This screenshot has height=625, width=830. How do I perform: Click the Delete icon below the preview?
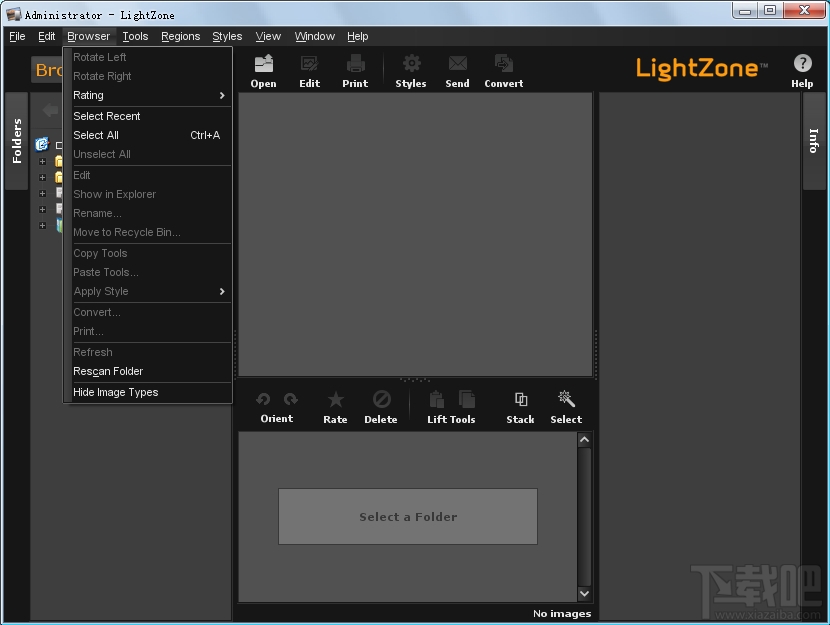point(380,398)
